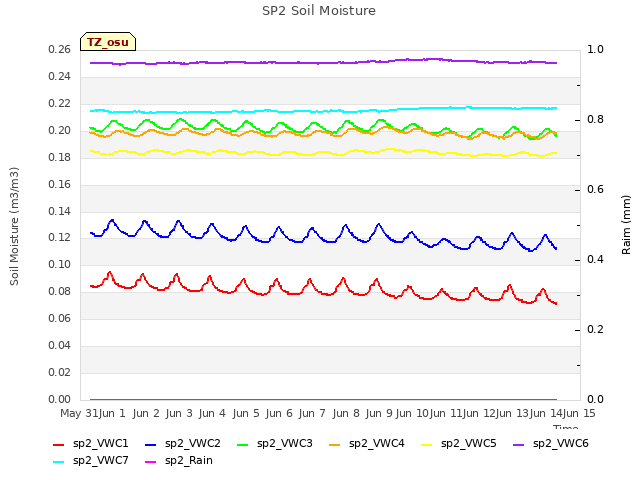Click the purple sp2_VWC6 legend swatch
This screenshot has height=480, width=640.
point(518,444)
